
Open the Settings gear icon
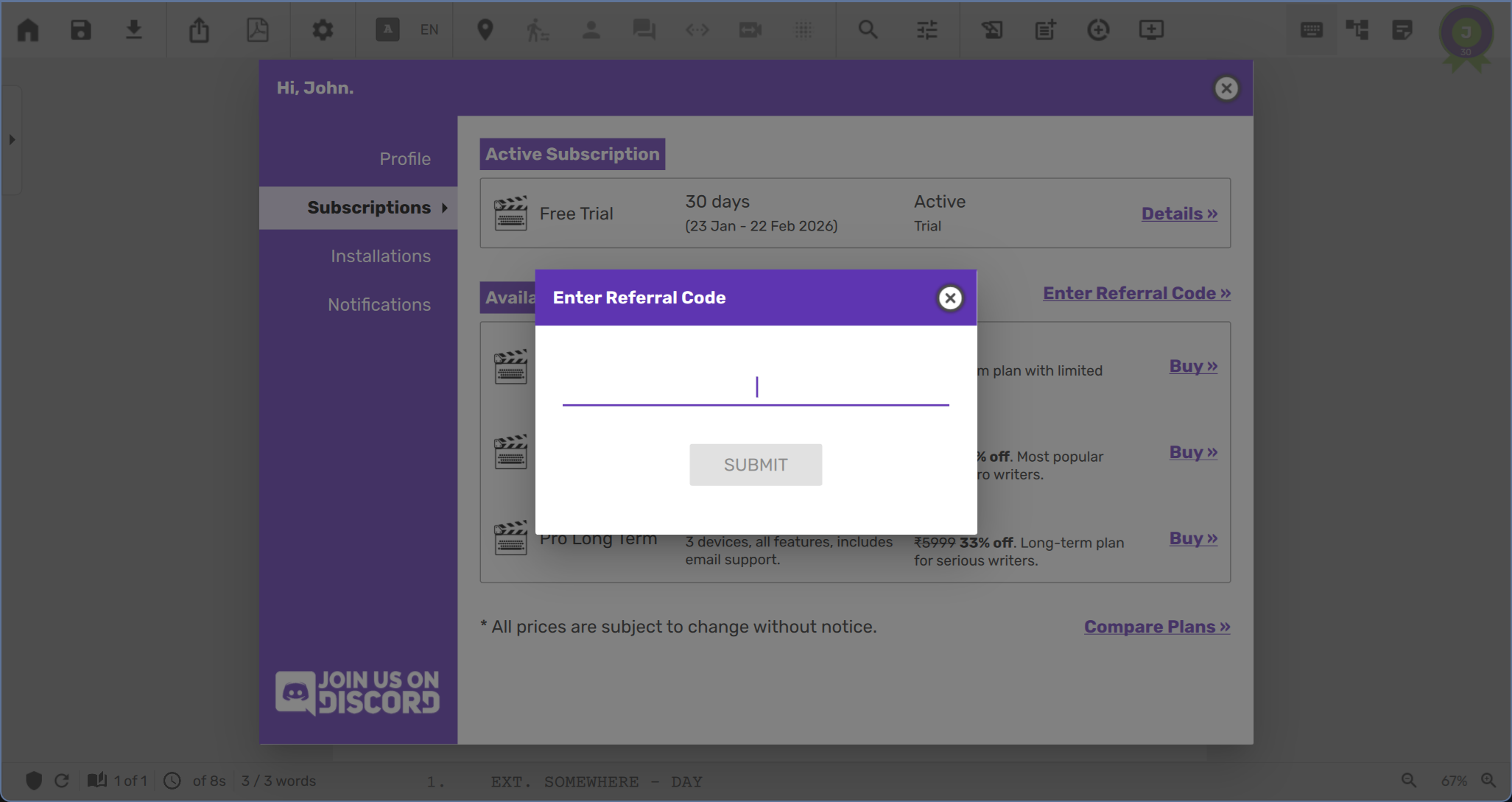[x=323, y=30]
